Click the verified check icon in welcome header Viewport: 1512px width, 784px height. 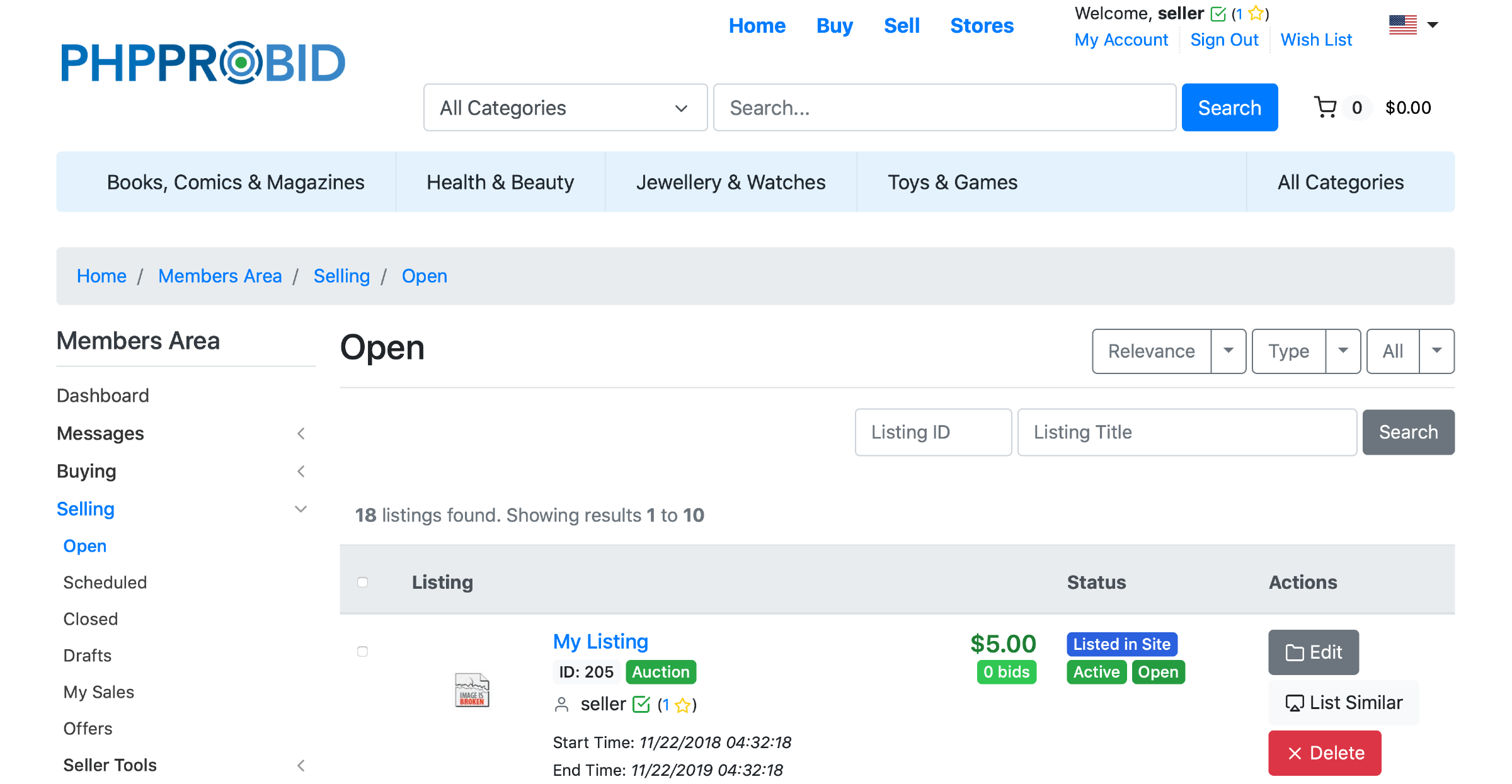(x=1218, y=13)
